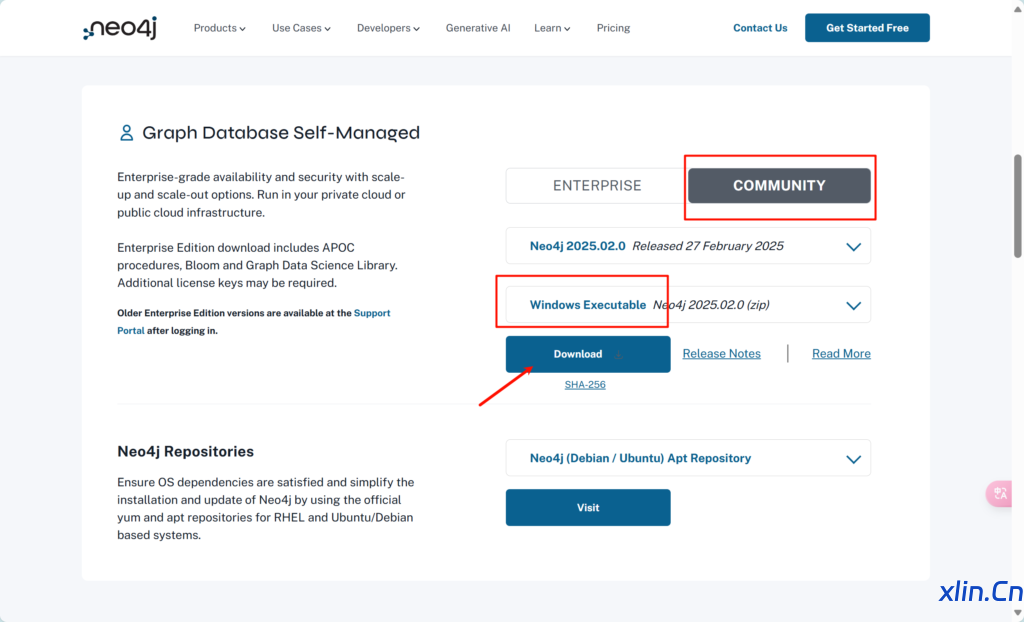Expand the Debian / Ubuntu Apt Repository dropdown
The image size is (1024, 622).
point(688,458)
